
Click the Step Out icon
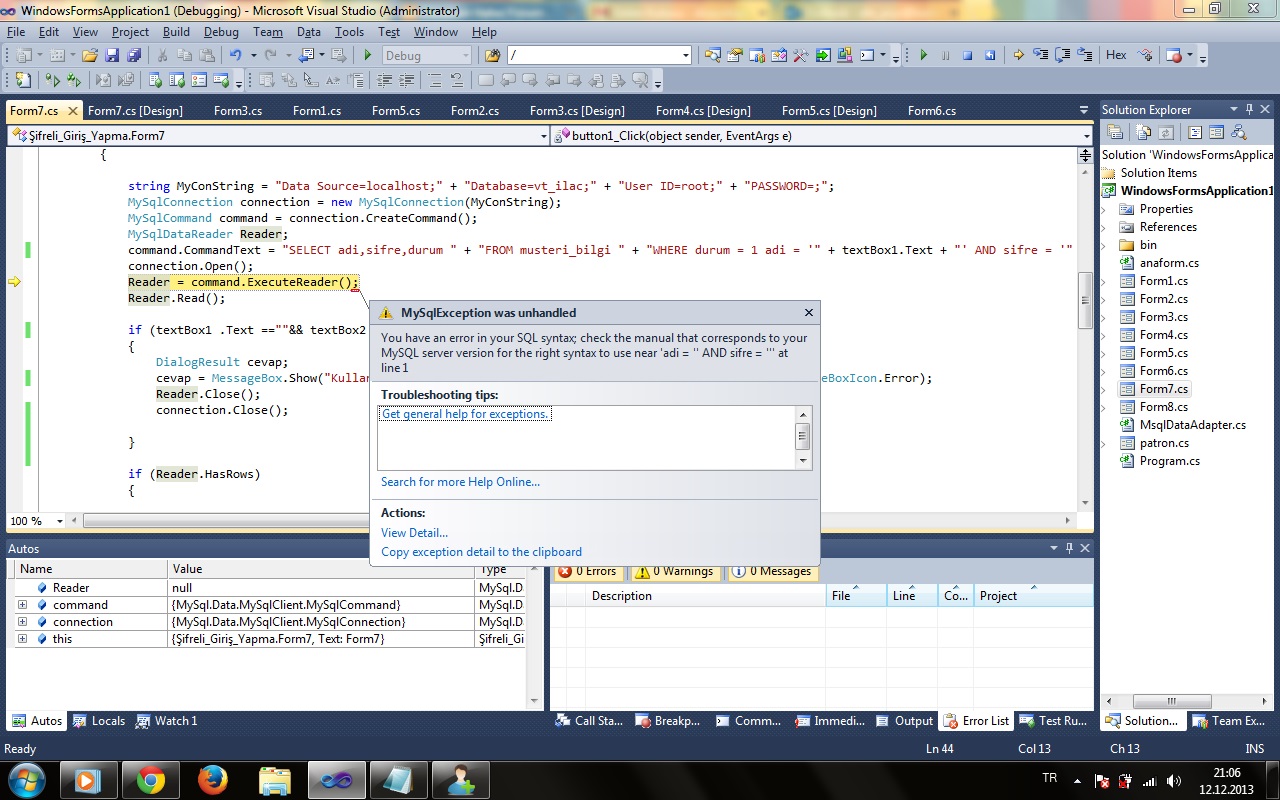pyautogui.click(x=1085, y=56)
